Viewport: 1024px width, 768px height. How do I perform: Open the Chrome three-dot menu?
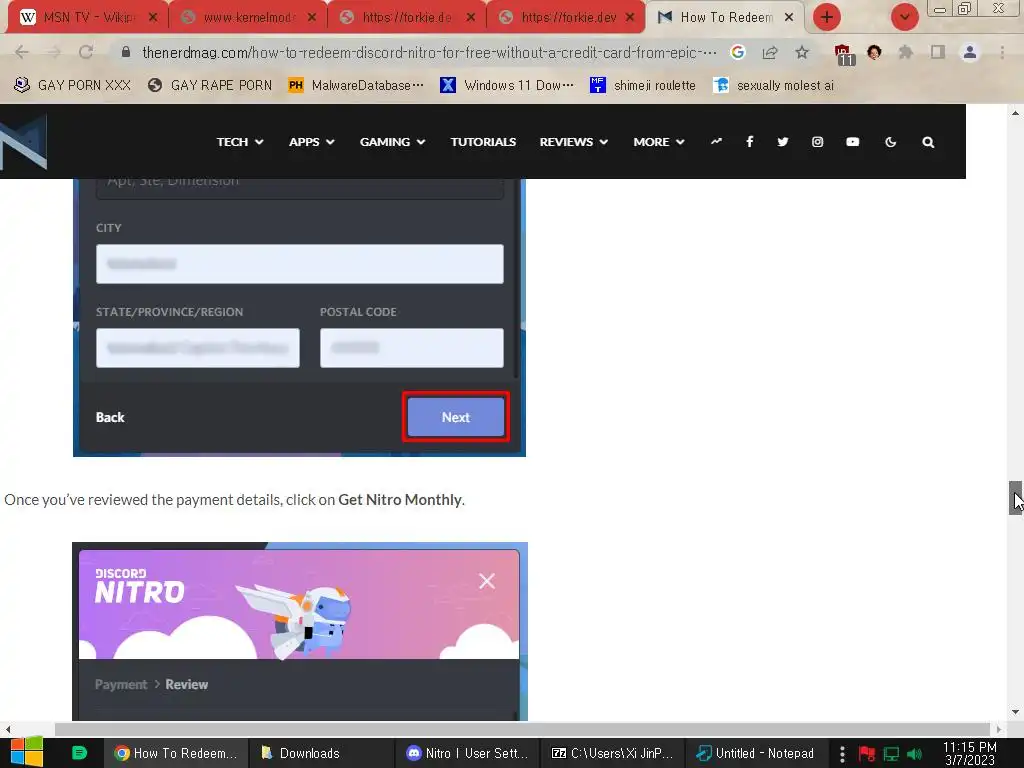tap(1002, 52)
